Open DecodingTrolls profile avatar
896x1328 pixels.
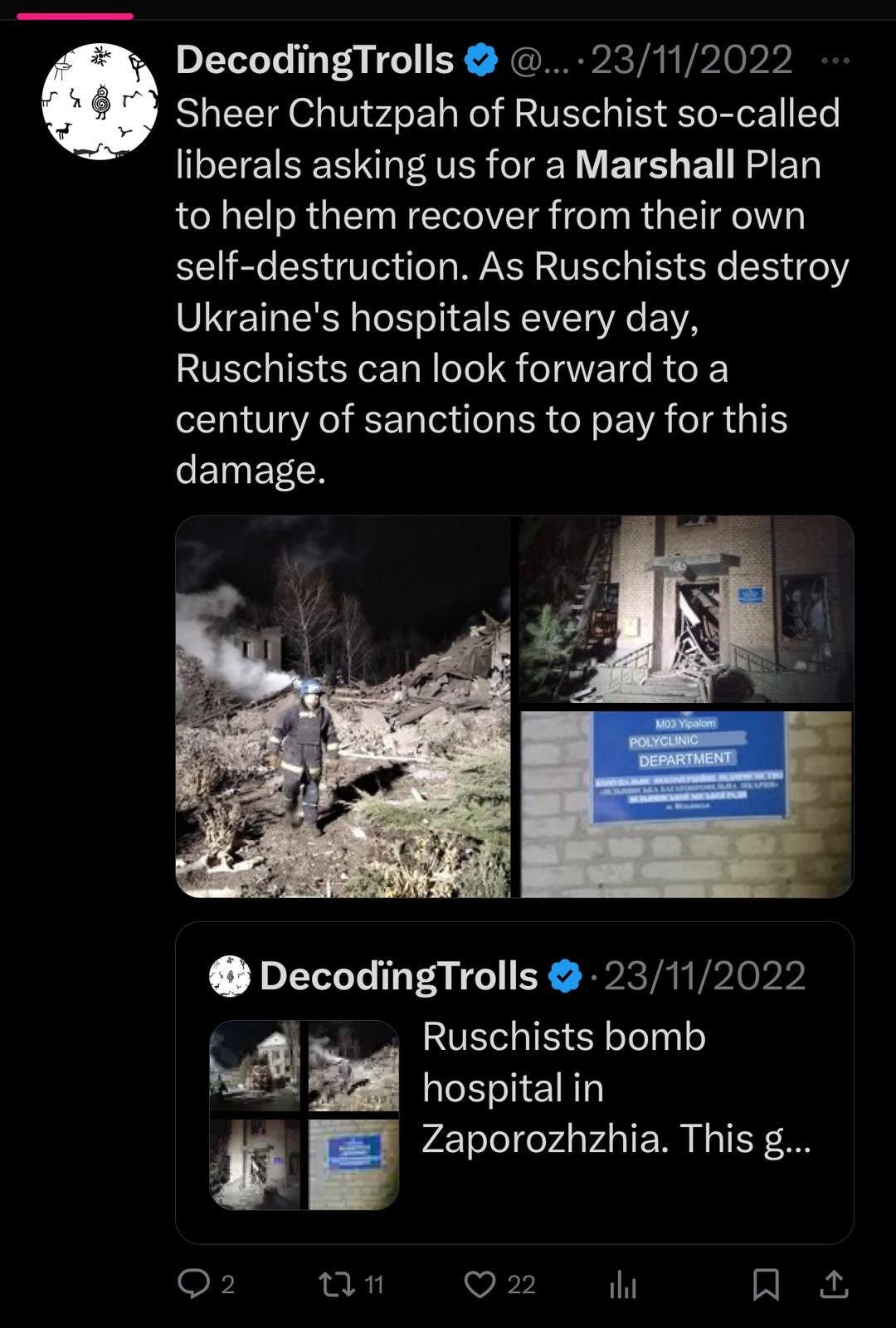100,101
